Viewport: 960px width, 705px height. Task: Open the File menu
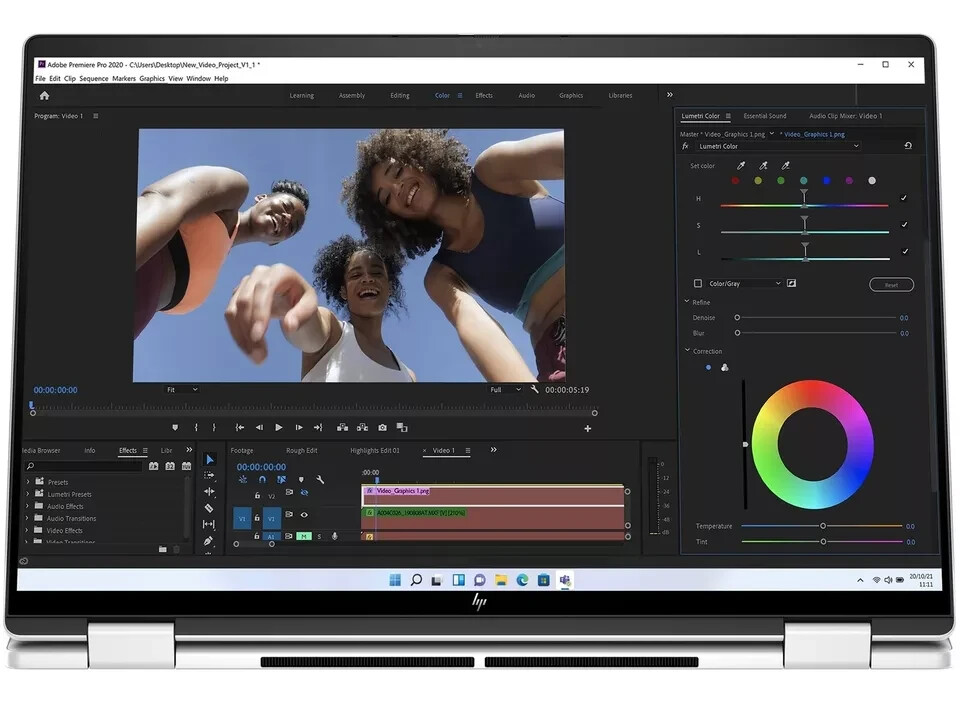coord(40,78)
